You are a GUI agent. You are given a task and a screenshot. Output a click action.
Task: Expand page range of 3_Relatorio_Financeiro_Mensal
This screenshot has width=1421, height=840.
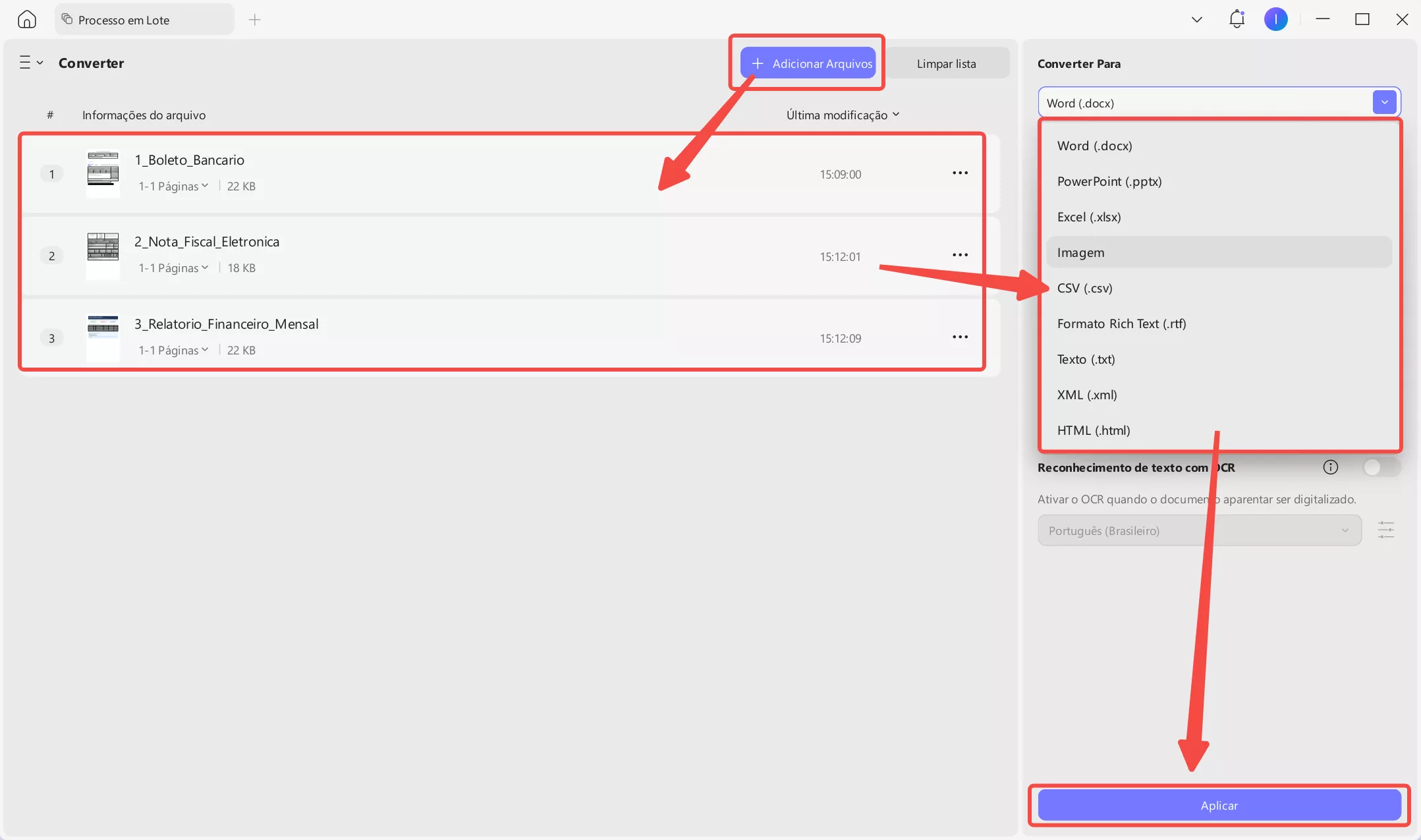173,350
